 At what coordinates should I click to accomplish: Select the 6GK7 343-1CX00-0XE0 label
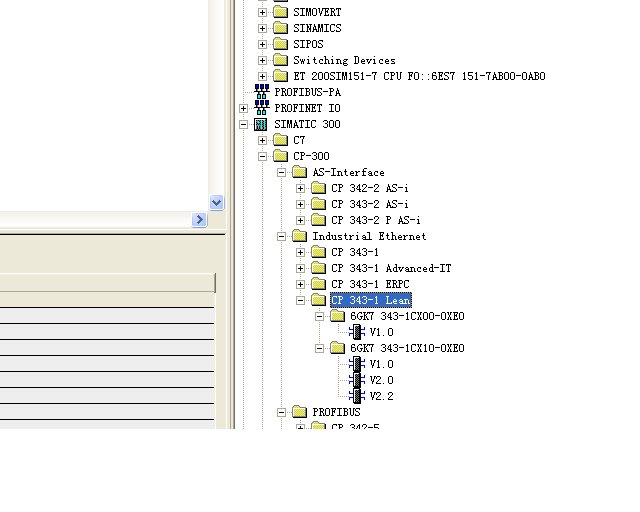click(x=407, y=316)
